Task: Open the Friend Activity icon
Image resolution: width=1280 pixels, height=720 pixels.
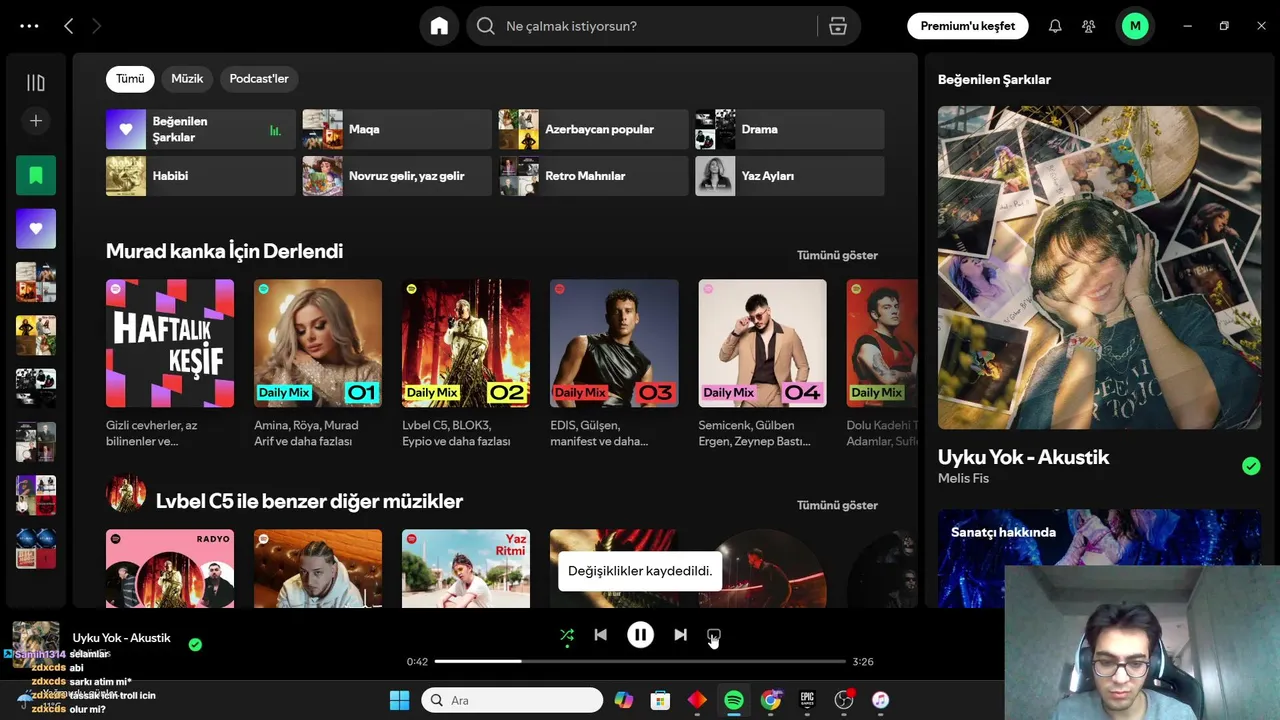Action: pos(1089,26)
